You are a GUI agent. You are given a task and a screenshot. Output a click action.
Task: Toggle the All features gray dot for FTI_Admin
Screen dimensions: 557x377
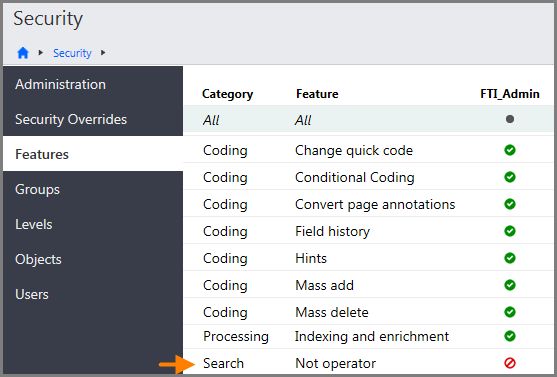point(510,119)
